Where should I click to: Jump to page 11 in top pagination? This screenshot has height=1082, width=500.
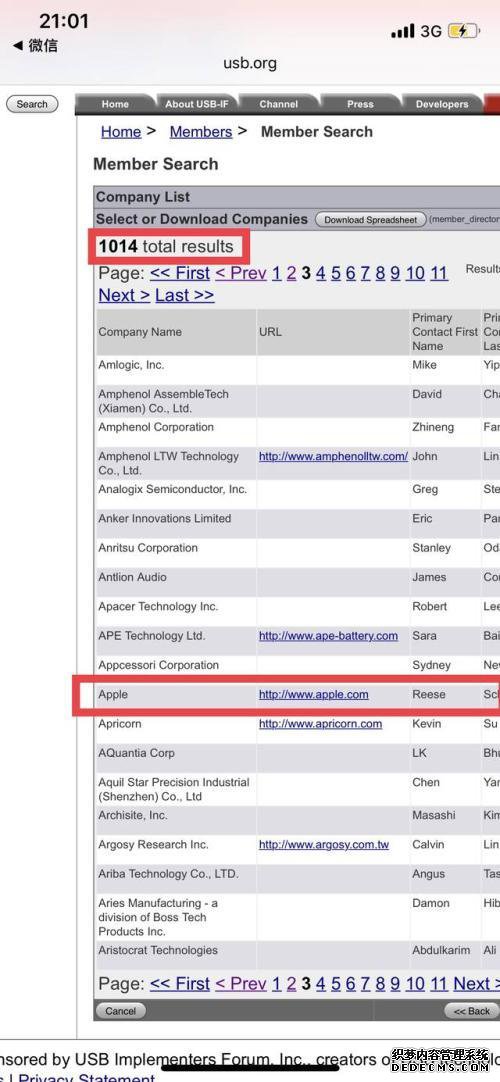click(x=439, y=273)
